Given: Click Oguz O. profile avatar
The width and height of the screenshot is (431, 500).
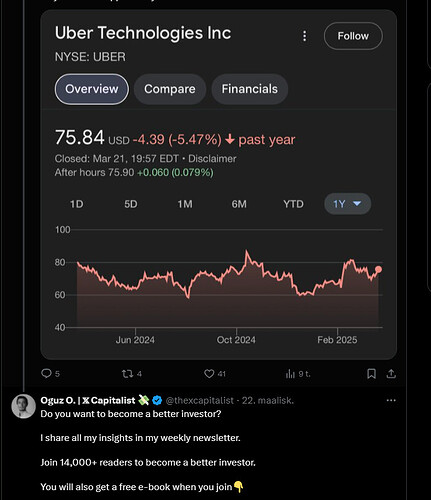Looking at the screenshot, I should 23,406.
